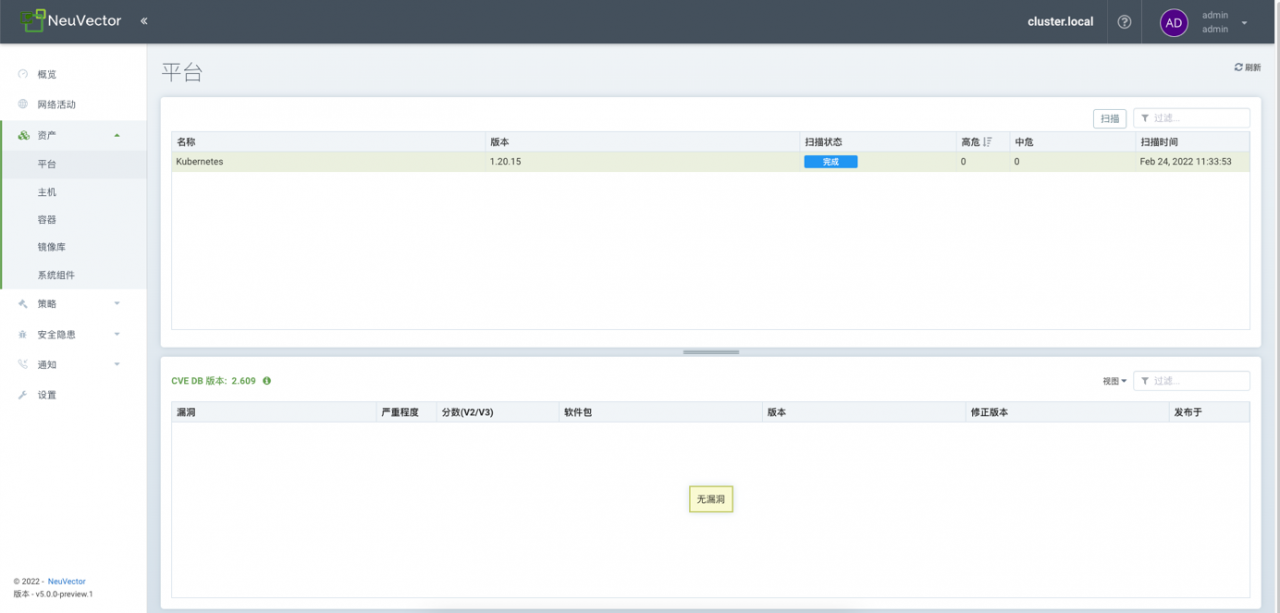
Task: Click the CVE DB version info icon
Action: click(267, 381)
